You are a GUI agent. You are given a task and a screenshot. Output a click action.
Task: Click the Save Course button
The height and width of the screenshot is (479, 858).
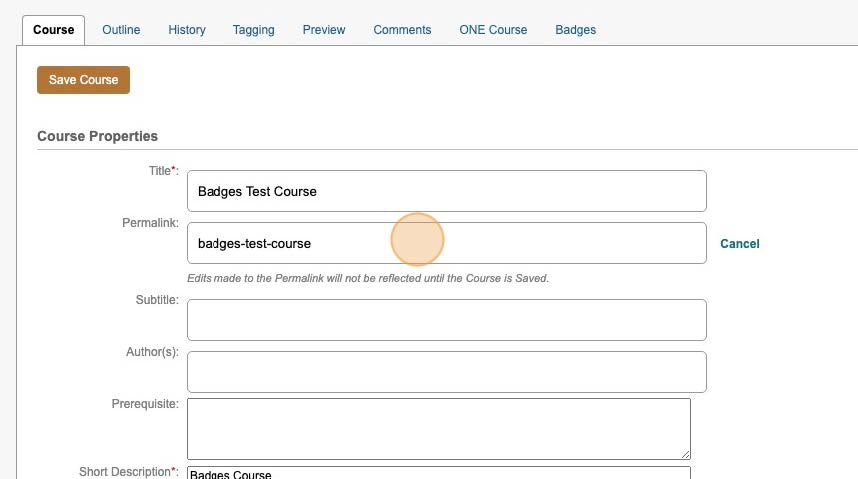pos(83,80)
